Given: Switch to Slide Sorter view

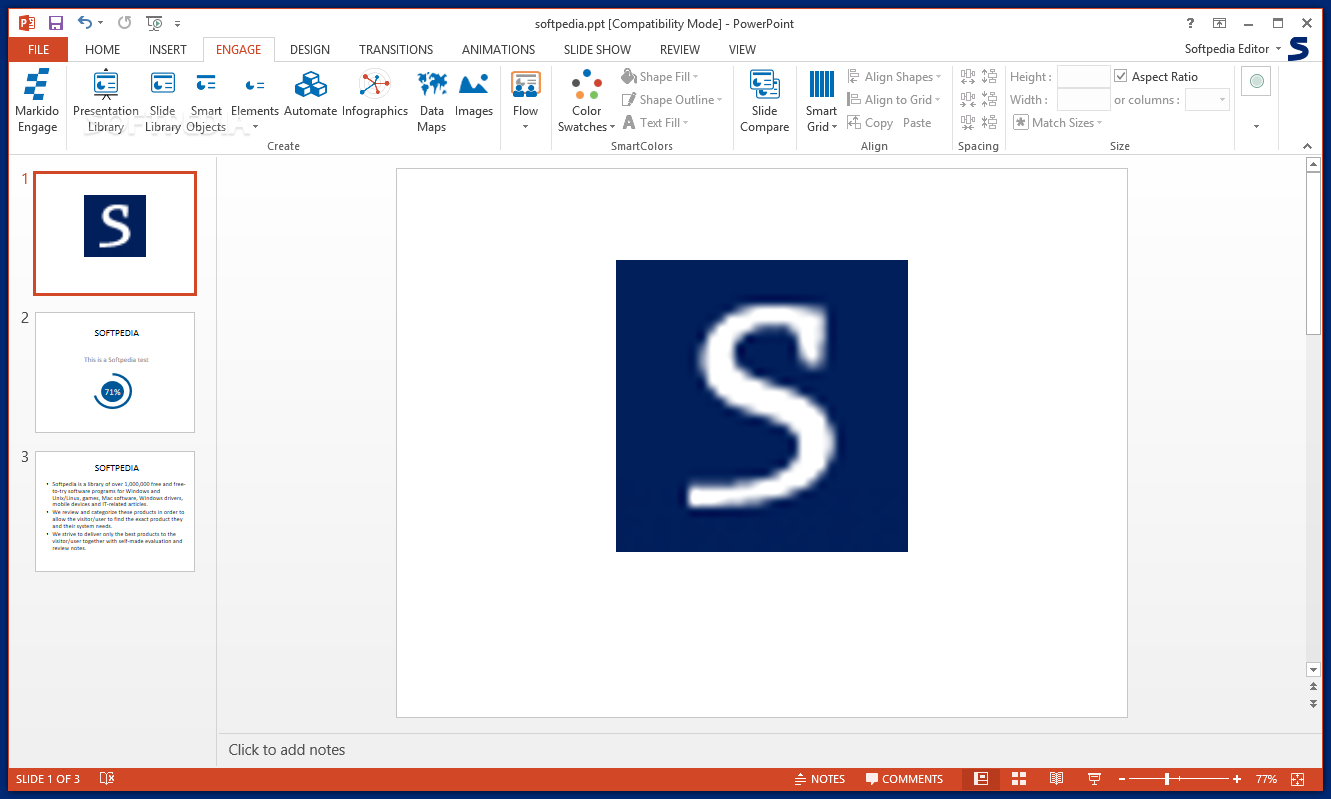Looking at the screenshot, I should point(1019,779).
